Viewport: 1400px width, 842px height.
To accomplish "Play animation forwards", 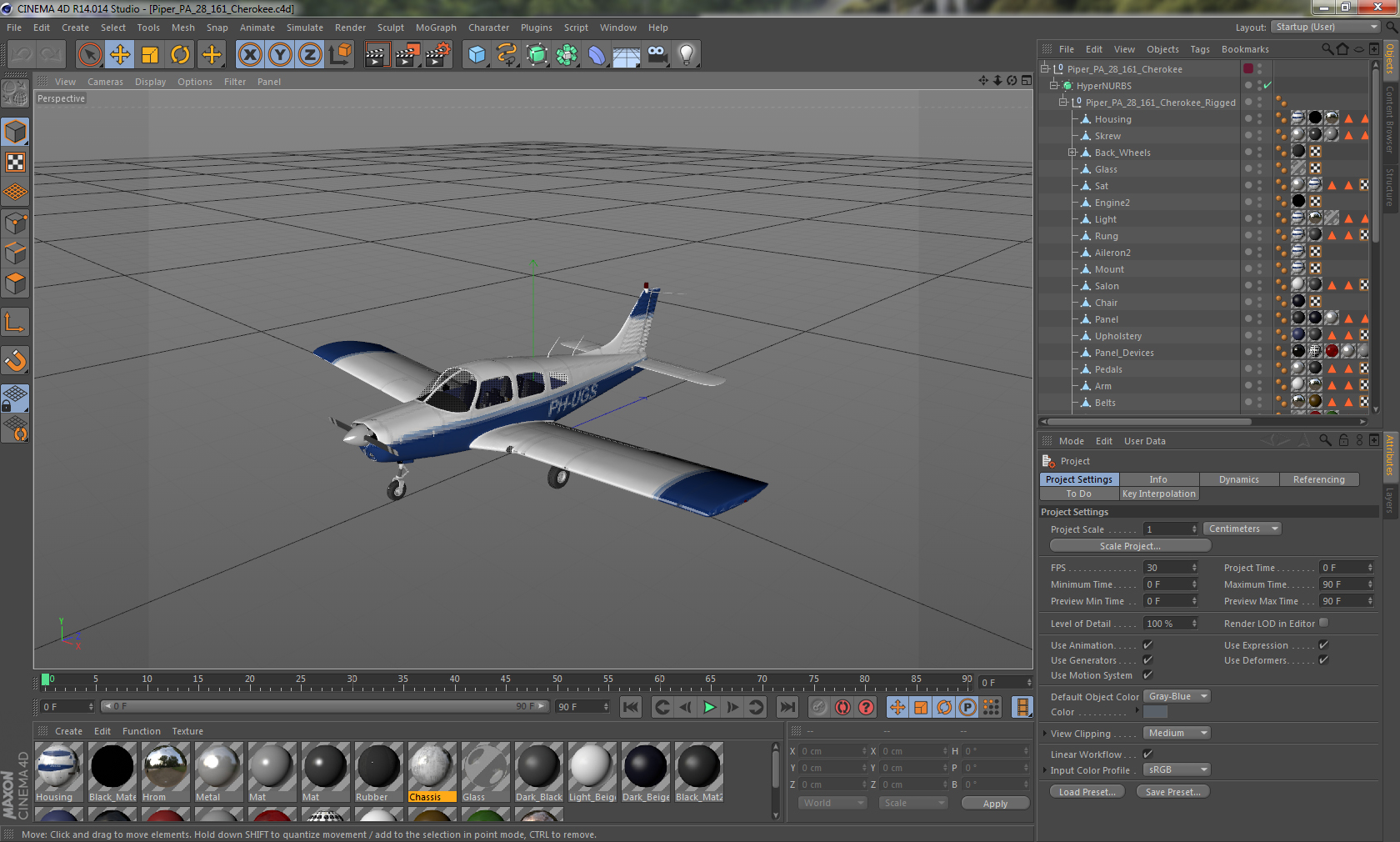I will [709, 707].
